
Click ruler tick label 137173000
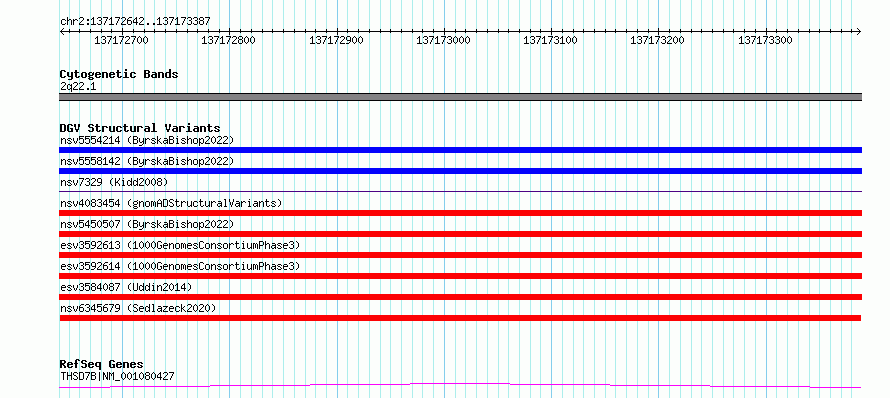[443, 40]
